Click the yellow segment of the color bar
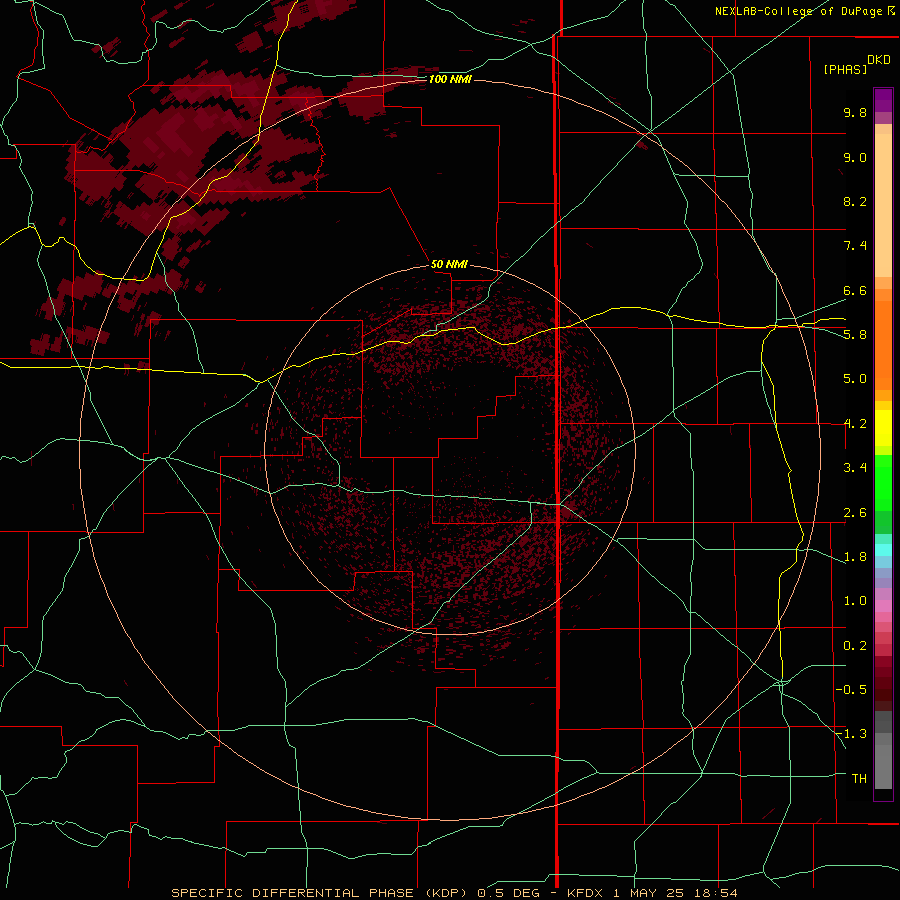Screen dimensions: 900x900 pyautogui.click(x=883, y=428)
